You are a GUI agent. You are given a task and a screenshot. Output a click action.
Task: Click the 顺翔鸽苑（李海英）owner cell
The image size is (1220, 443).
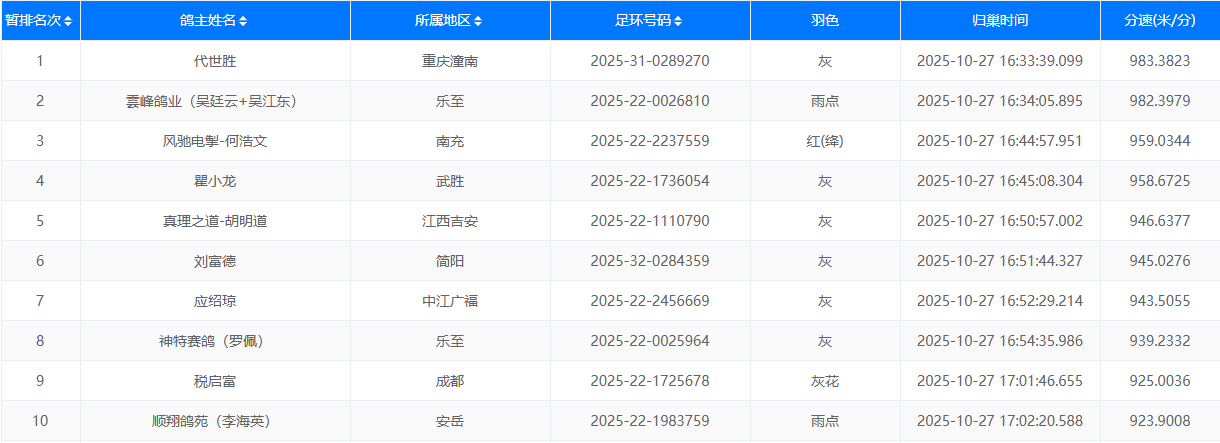pos(215,421)
